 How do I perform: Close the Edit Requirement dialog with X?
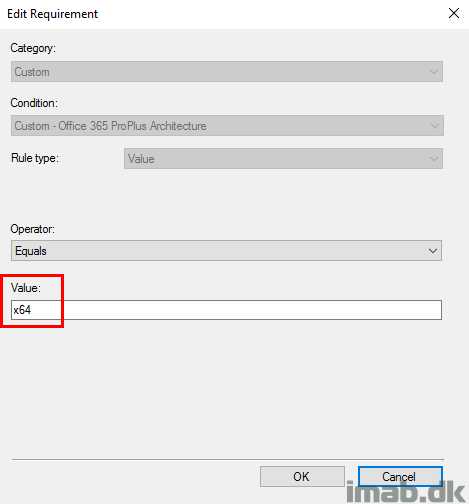point(454,13)
